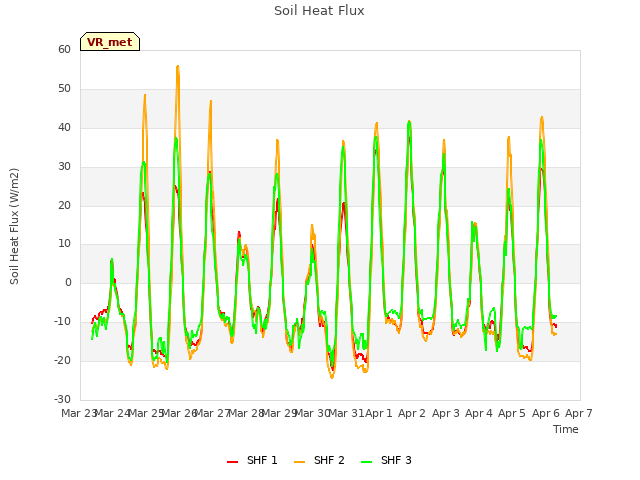The width and height of the screenshot is (640, 480).
Task: Click the VR_met annotation label
Action: pyautogui.click(x=110, y=42)
